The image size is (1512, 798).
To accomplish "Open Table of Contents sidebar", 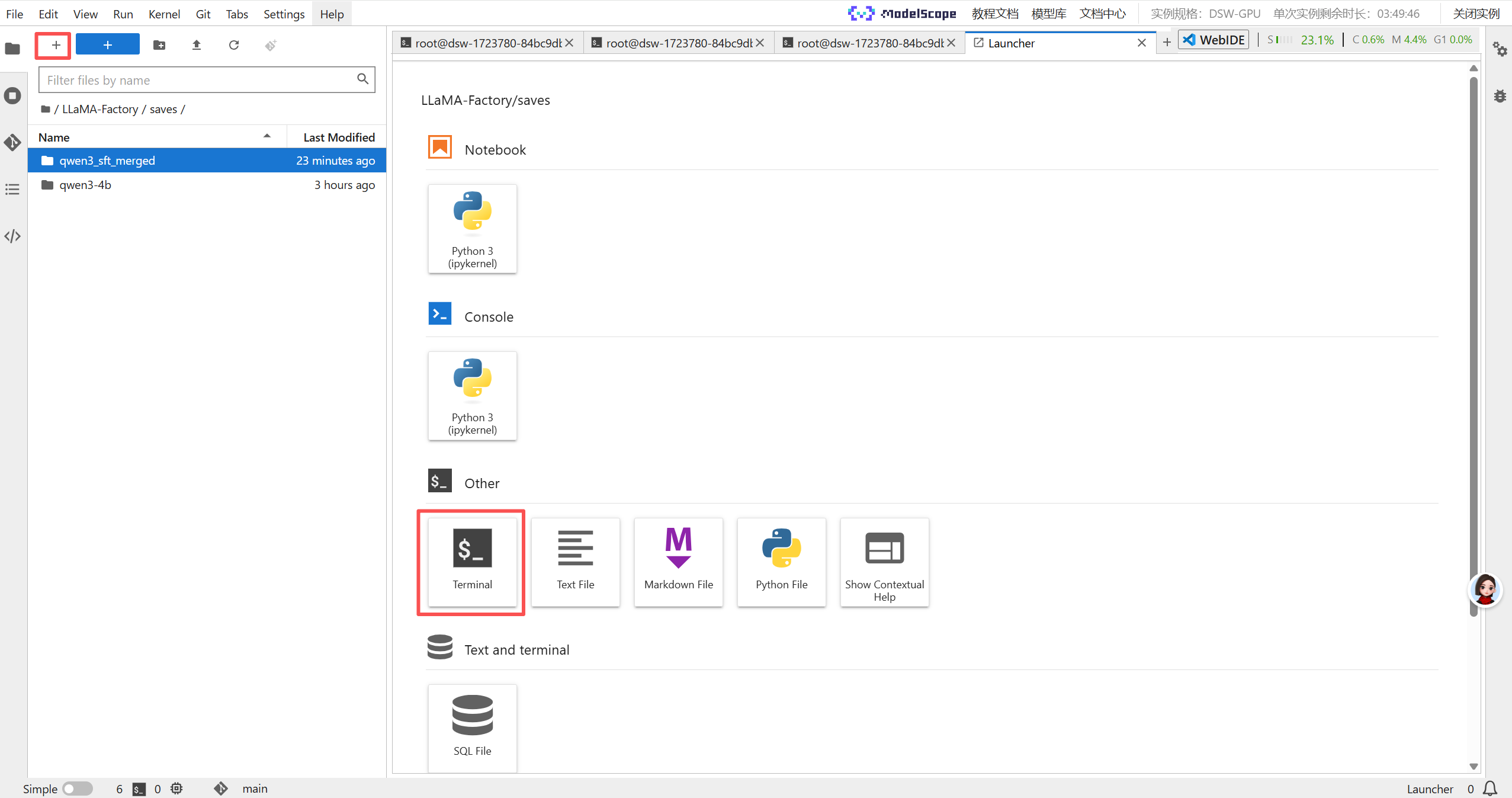I will (x=12, y=190).
